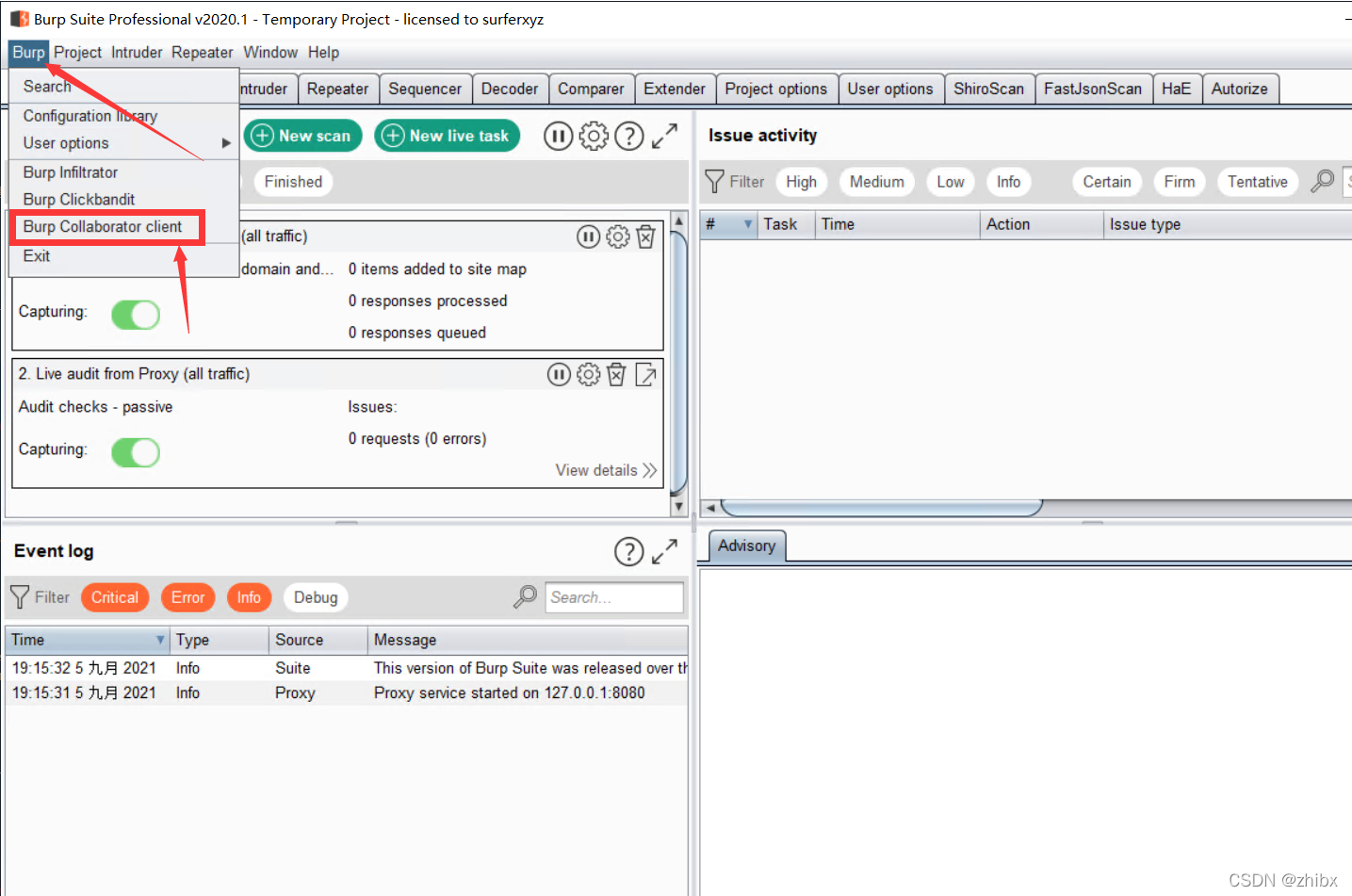Open the Repeater menu in menu bar
This screenshot has height=896, width=1352.
click(x=202, y=53)
